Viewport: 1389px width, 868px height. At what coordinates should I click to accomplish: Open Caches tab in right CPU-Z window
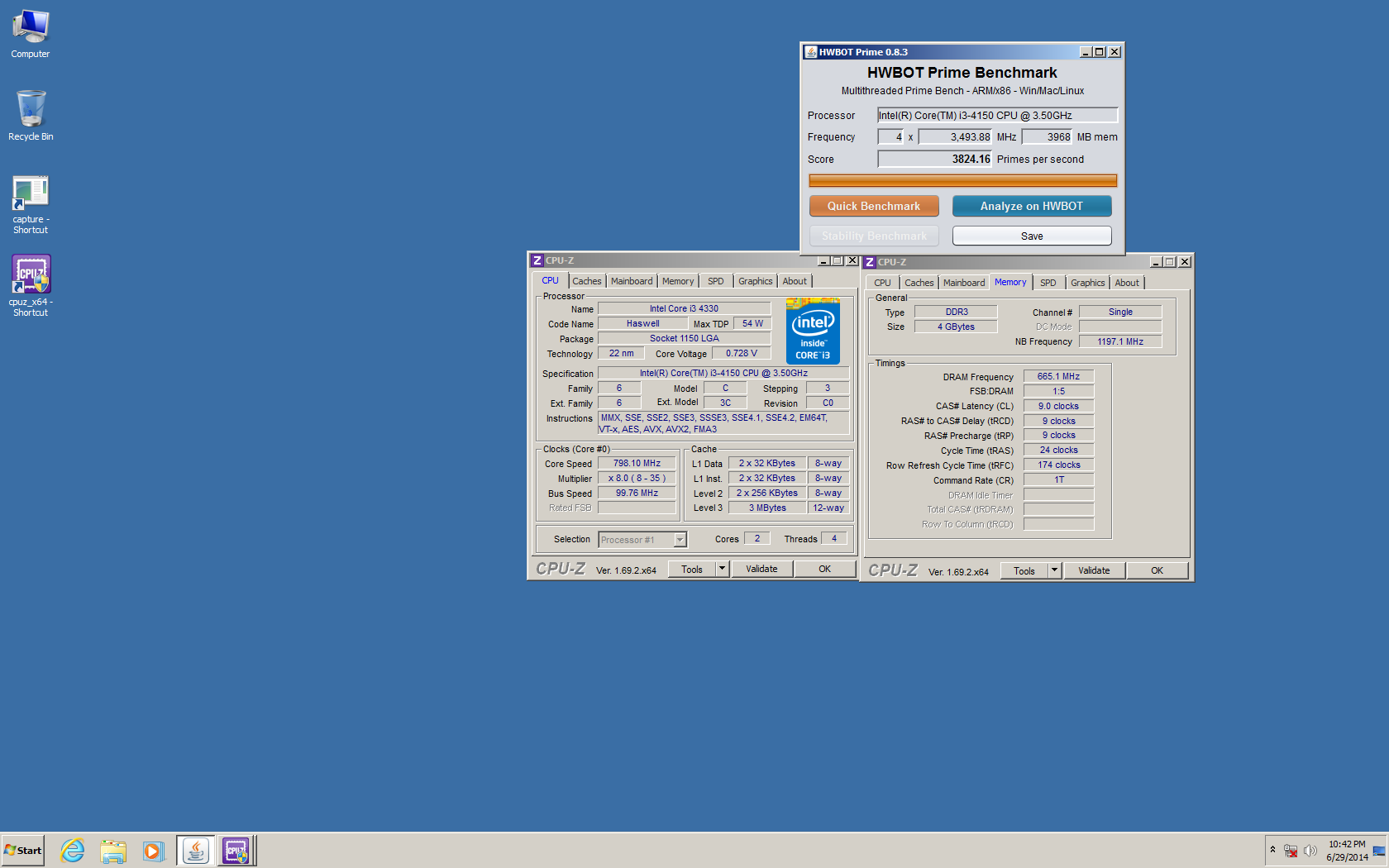pos(919,283)
